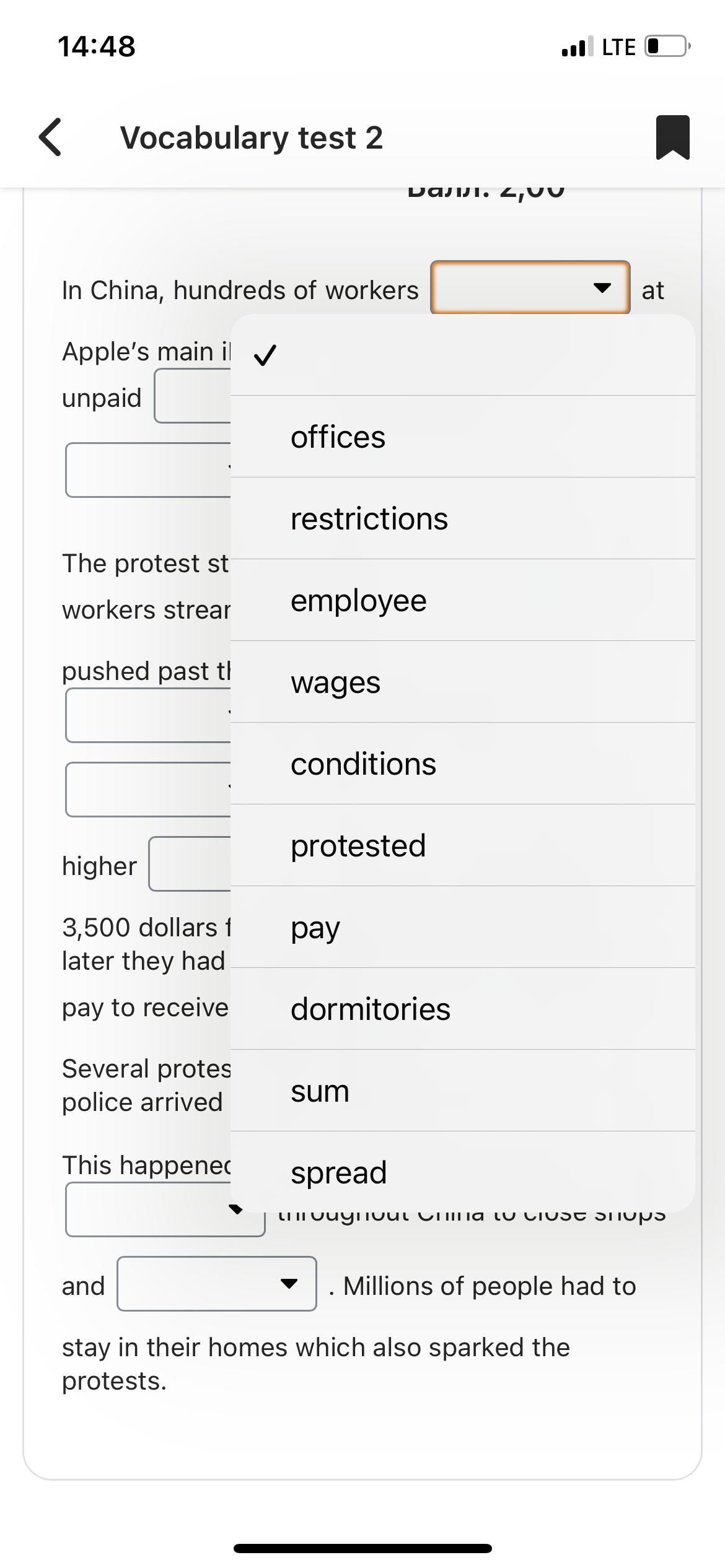Select the 'conditions' option

click(462, 764)
